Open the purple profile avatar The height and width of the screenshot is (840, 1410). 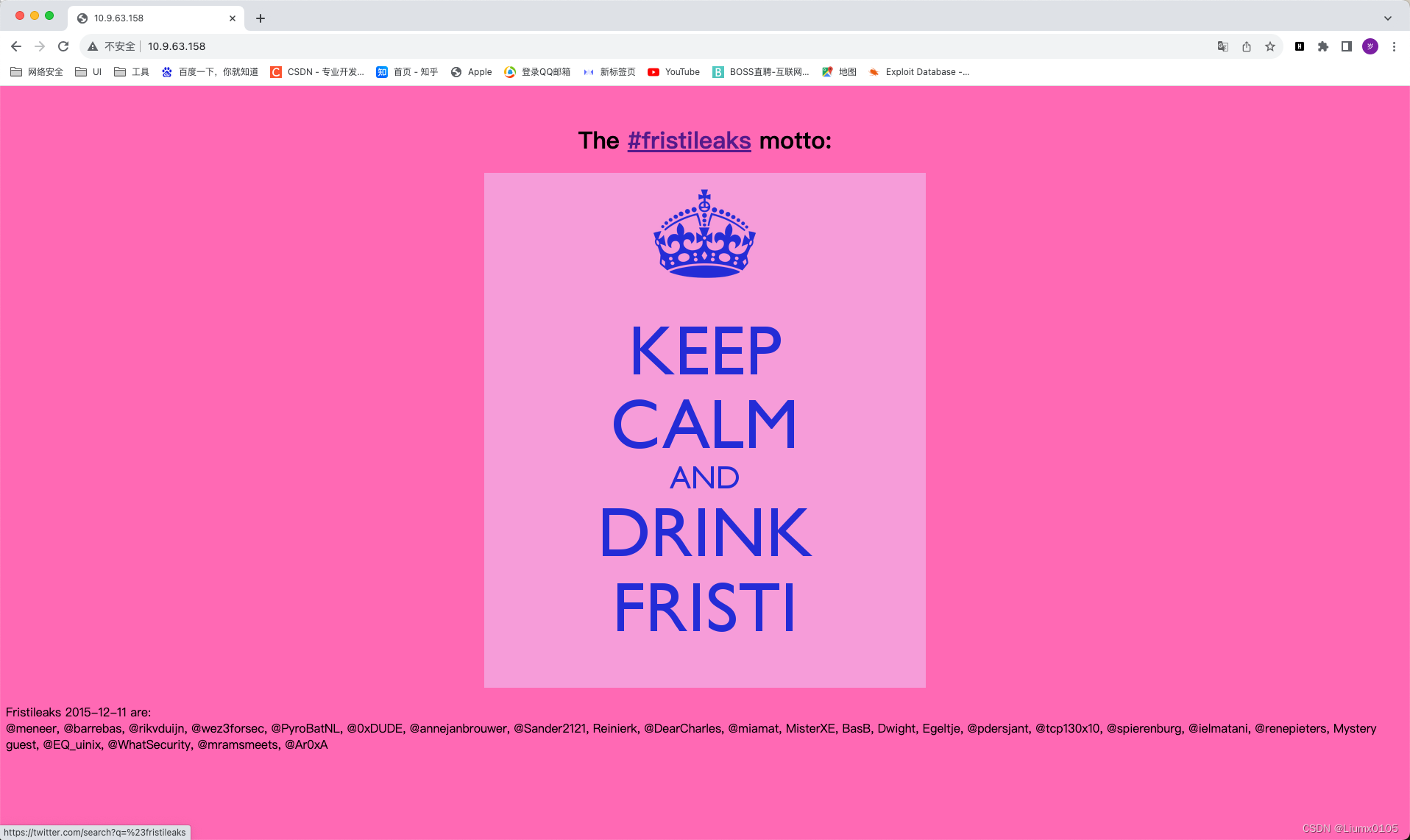coord(1370,46)
